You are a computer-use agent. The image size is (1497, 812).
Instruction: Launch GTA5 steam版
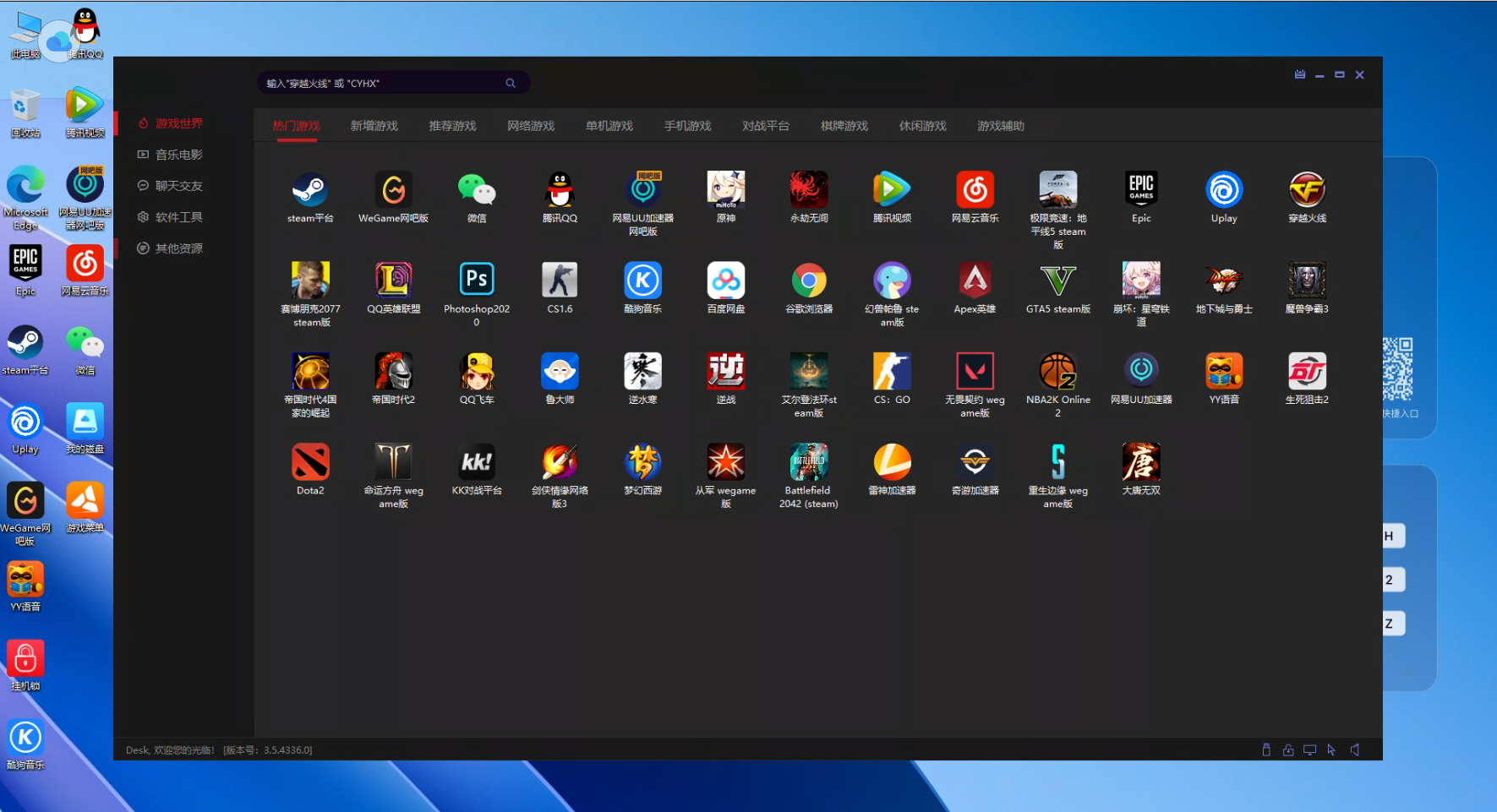pyautogui.click(x=1058, y=281)
